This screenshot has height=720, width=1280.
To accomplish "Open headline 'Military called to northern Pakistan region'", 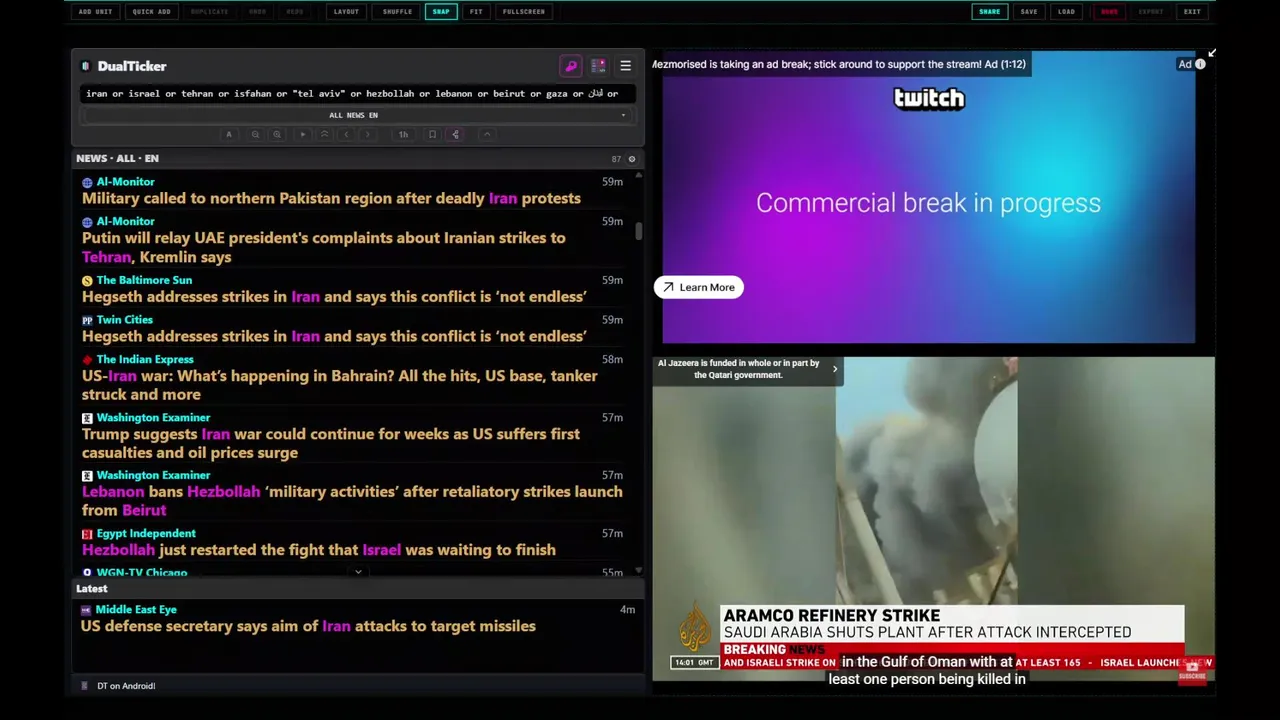I will (x=331, y=198).
